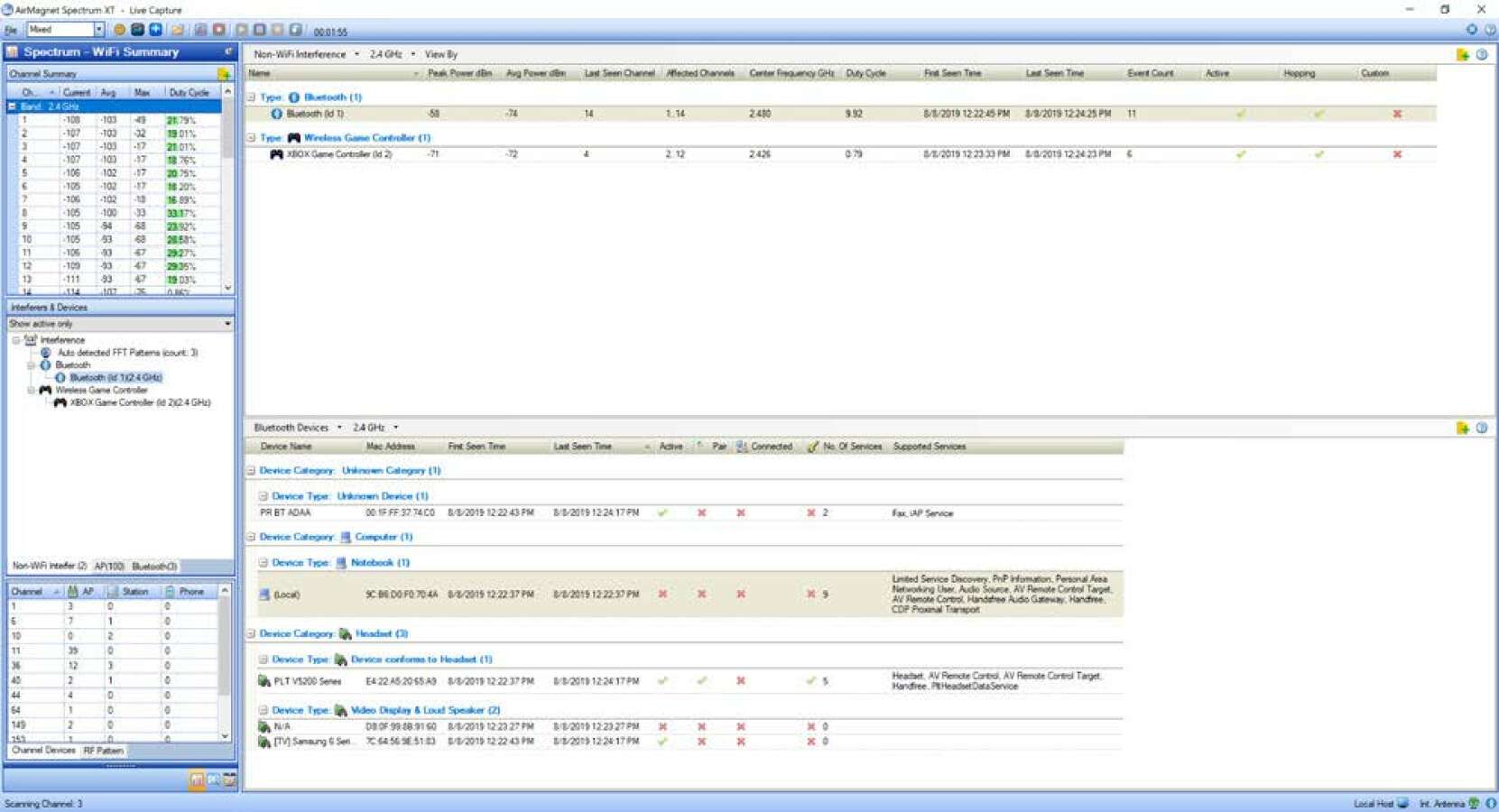The width and height of the screenshot is (1499, 812).
Task: Toggle Active checkmark for Bluetooth (Id 1) row
Action: pyautogui.click(x=1241, y=114)
